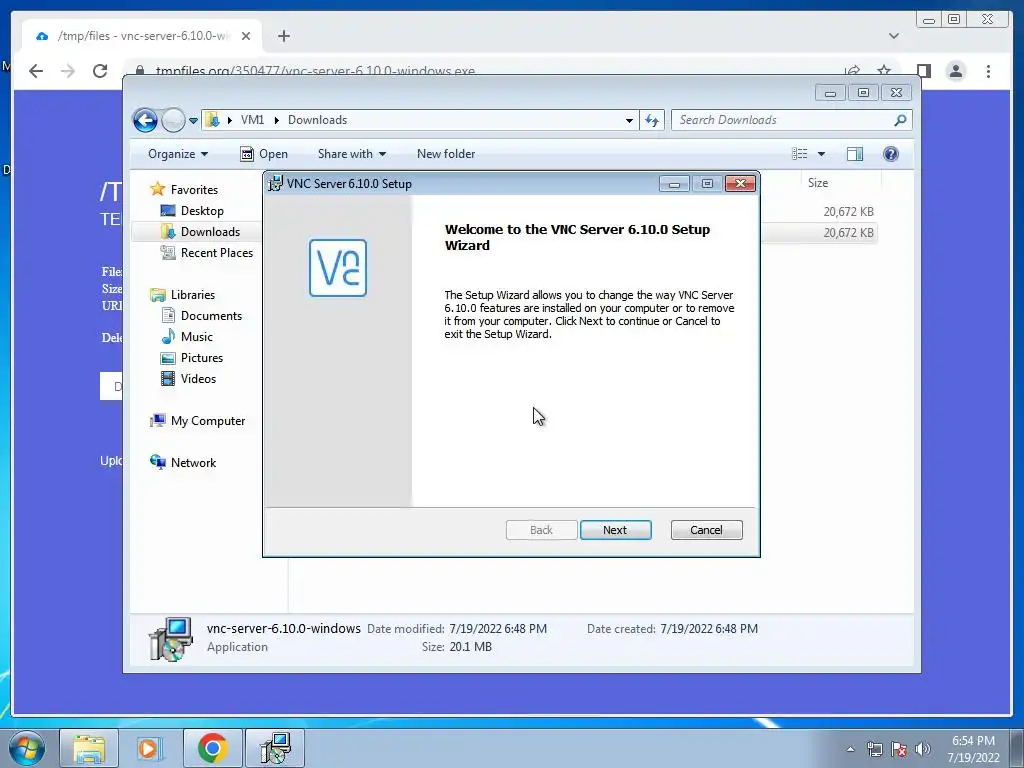The height and width of the screenshot is (768, 1024).
Task: Click the network tray icon
Action: click(874, 750)
